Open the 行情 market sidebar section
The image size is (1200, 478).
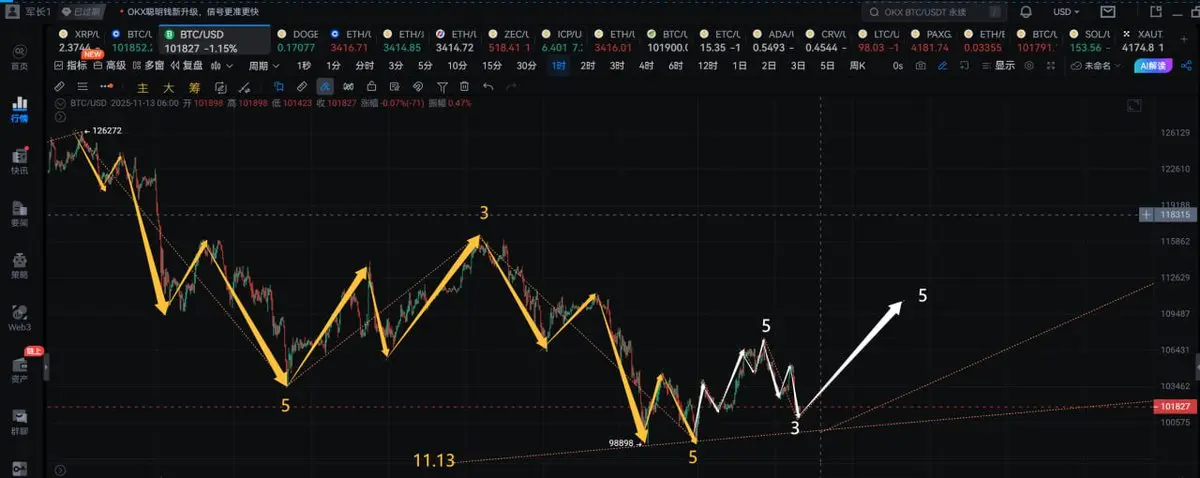19,108
